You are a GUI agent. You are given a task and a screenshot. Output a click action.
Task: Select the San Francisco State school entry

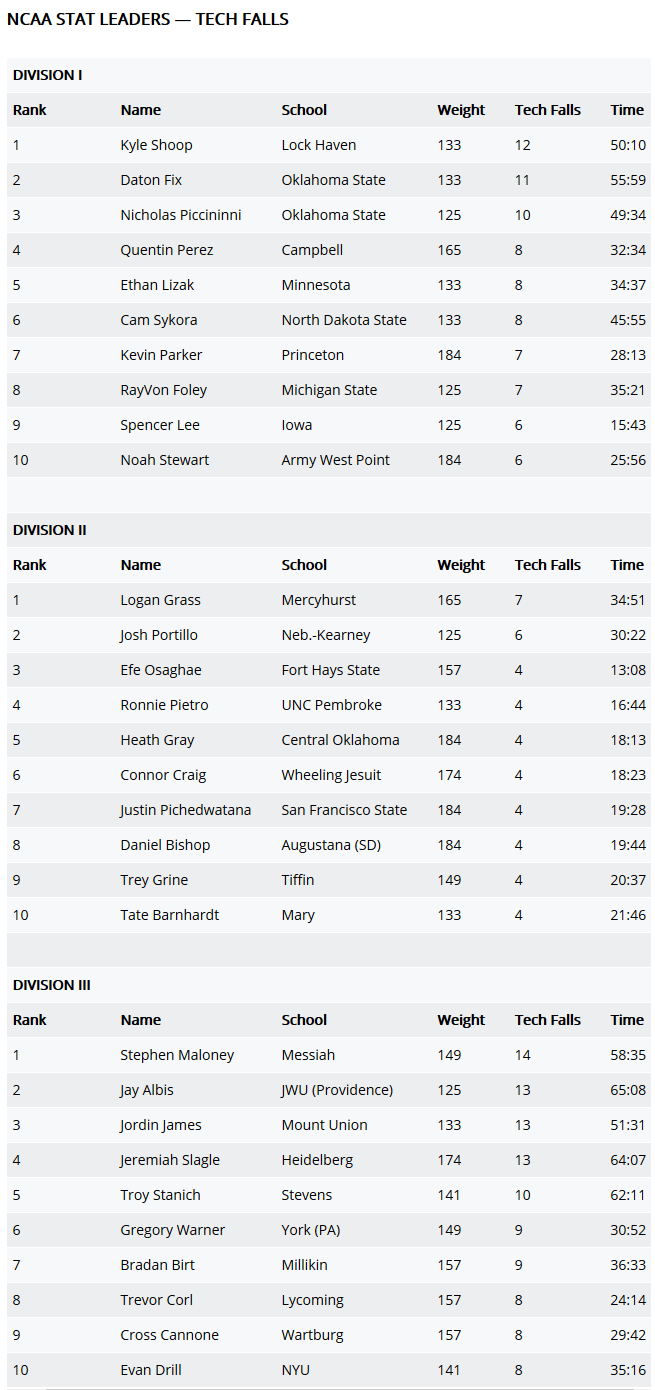(344, 810)
